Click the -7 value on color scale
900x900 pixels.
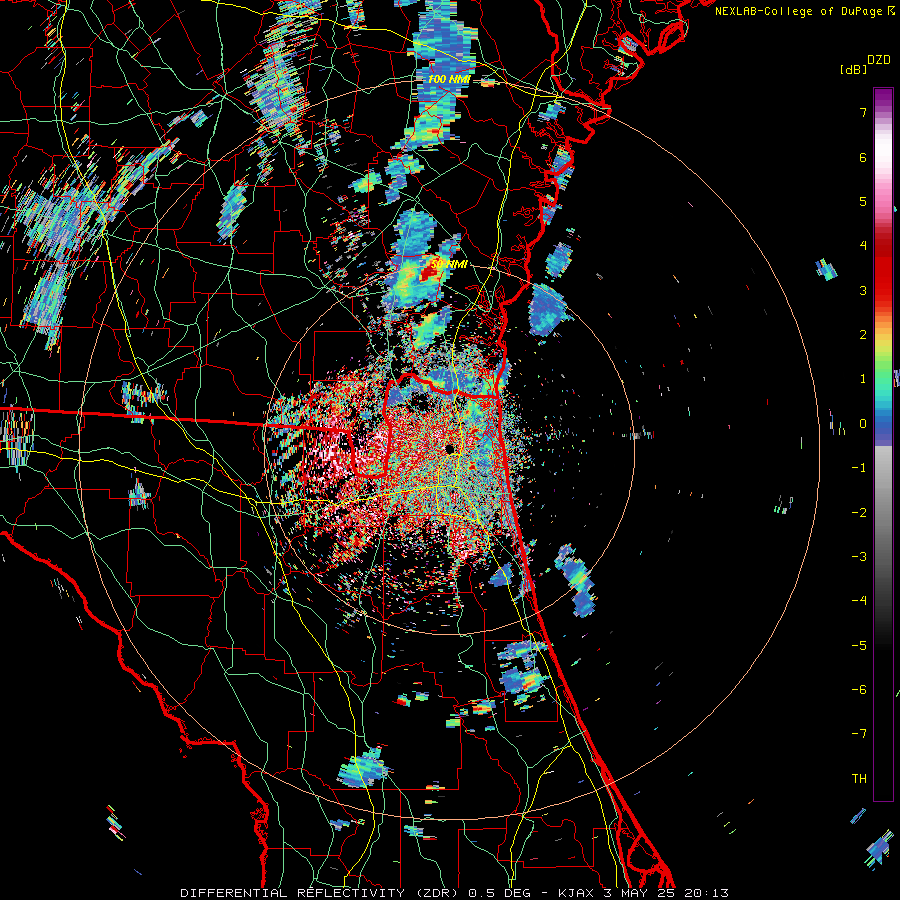point(859,734)
